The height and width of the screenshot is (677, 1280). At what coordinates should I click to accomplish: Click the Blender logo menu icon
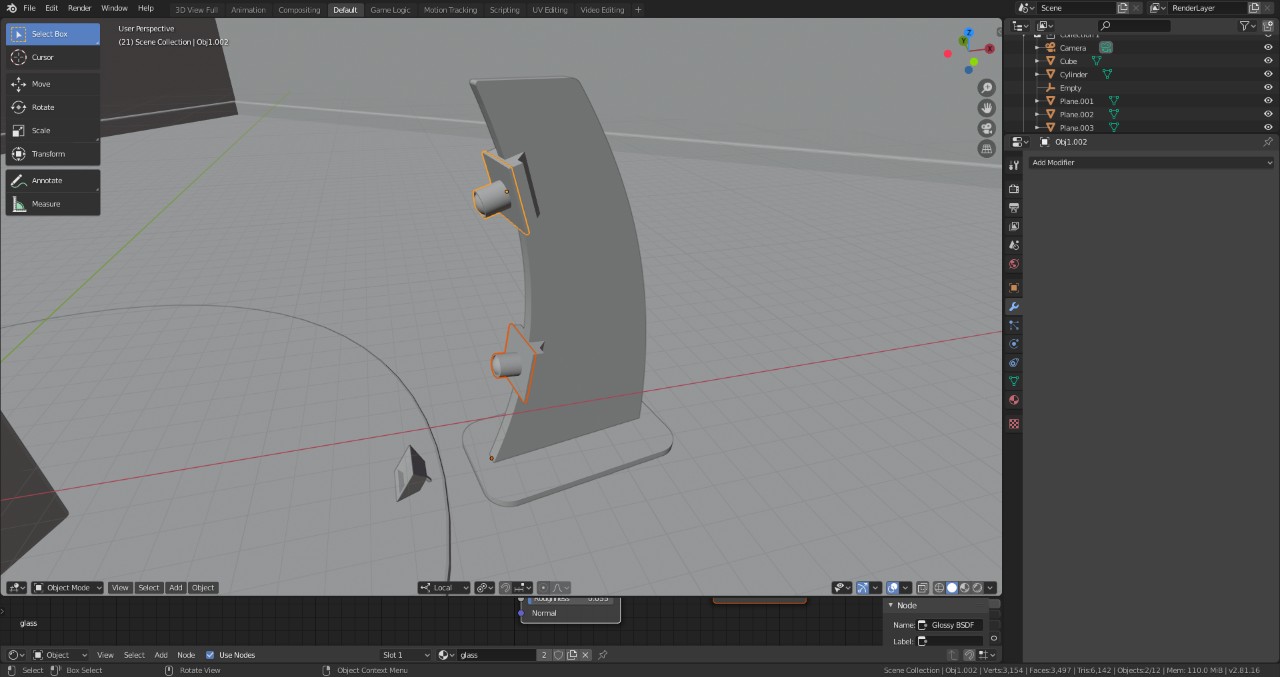tap(12, 8)
